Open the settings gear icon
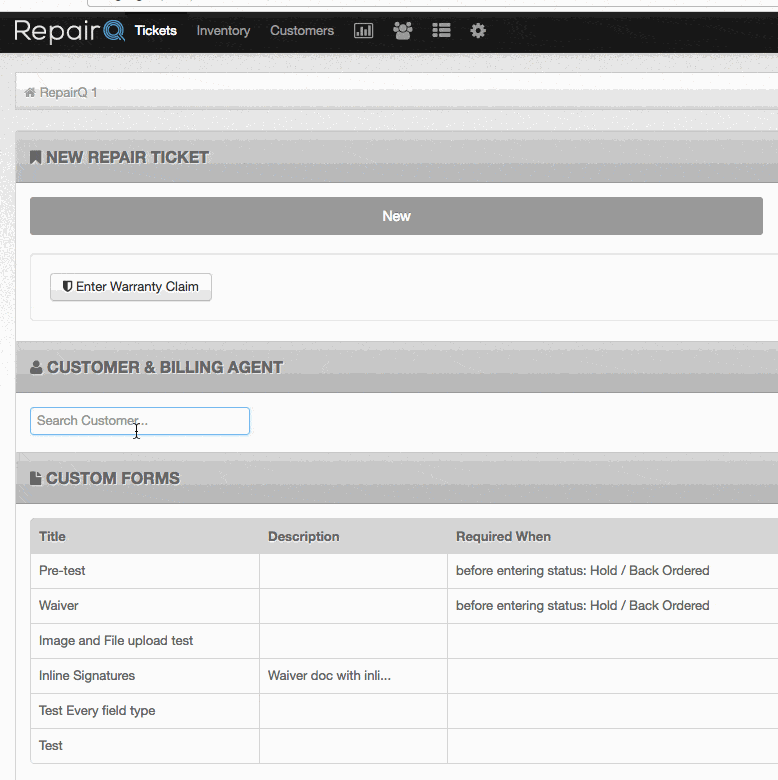The image size is (778, 780). 478,31
